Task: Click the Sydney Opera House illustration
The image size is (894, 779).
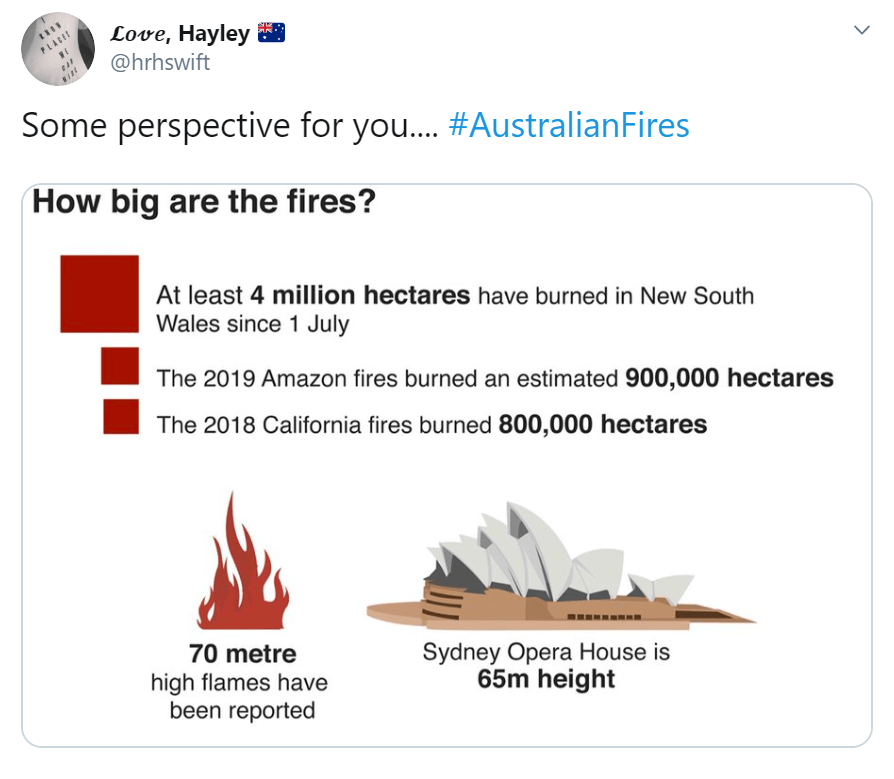Action: point(559,571)
